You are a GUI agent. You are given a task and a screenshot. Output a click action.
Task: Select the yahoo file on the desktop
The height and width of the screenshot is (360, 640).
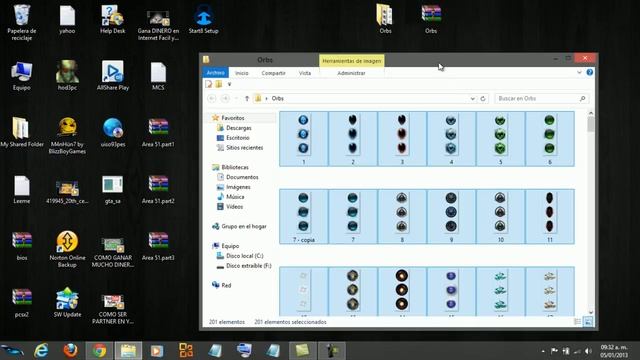(x=67, y=20)
